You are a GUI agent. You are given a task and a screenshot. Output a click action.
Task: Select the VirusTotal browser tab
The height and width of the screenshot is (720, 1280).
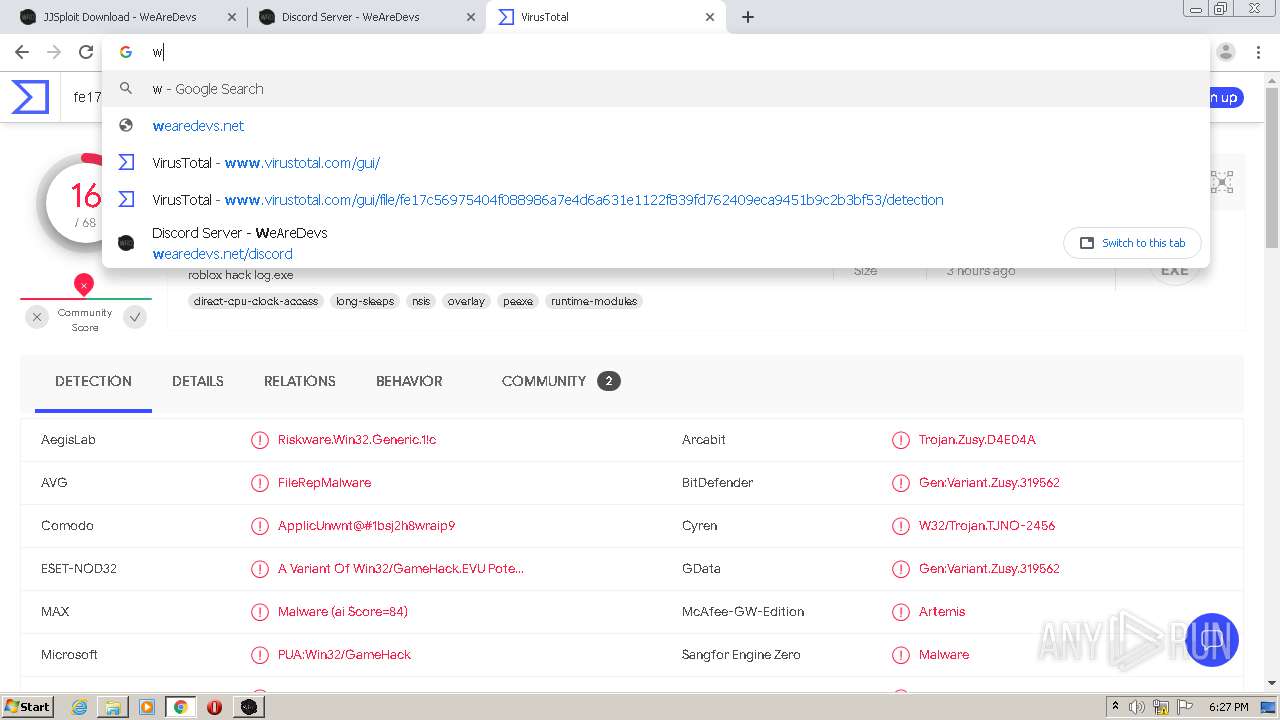[x=605, y=17]
